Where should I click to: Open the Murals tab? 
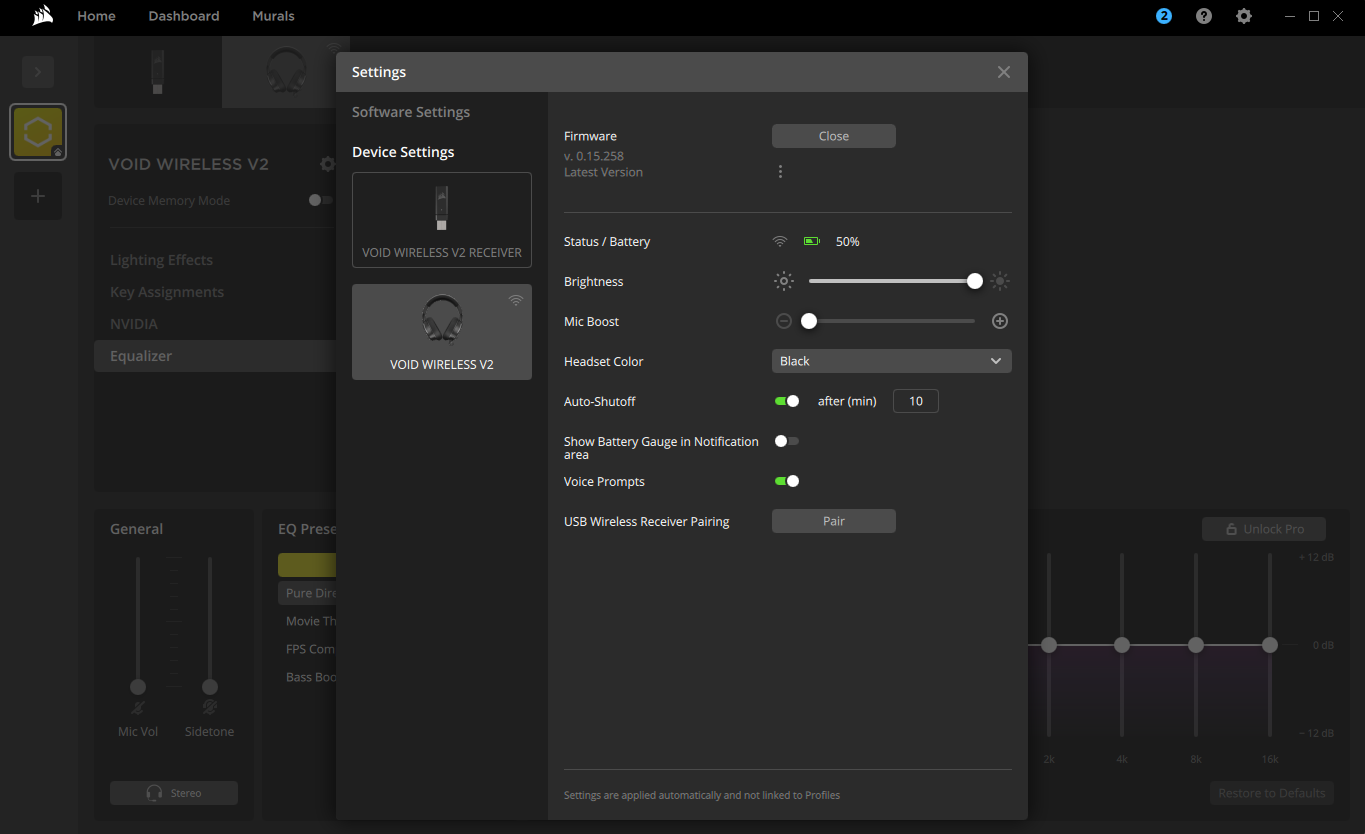273,16
